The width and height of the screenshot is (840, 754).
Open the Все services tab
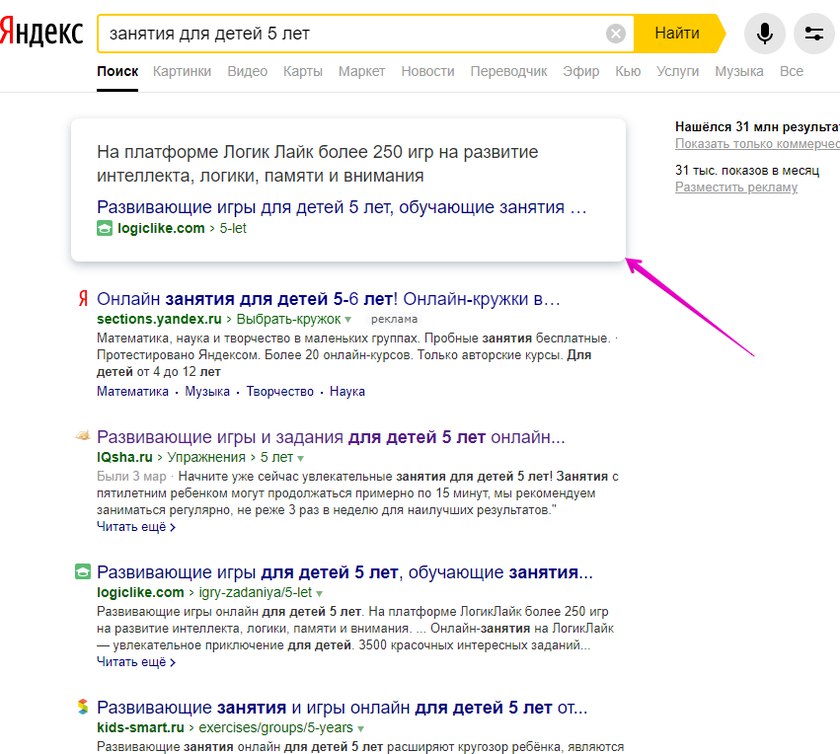791,71
